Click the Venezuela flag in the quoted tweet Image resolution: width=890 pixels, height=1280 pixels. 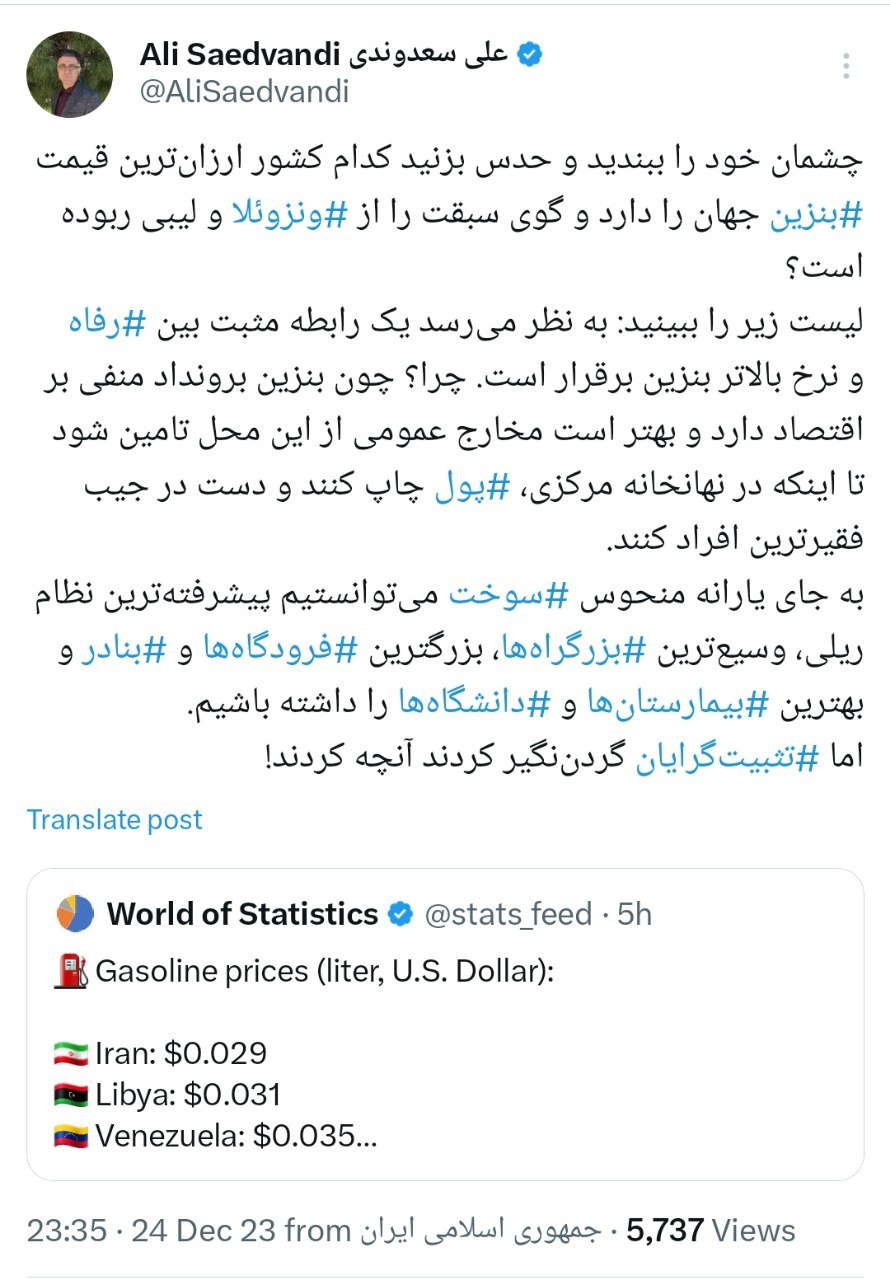pyautogui.click(x=70, y=1132)
